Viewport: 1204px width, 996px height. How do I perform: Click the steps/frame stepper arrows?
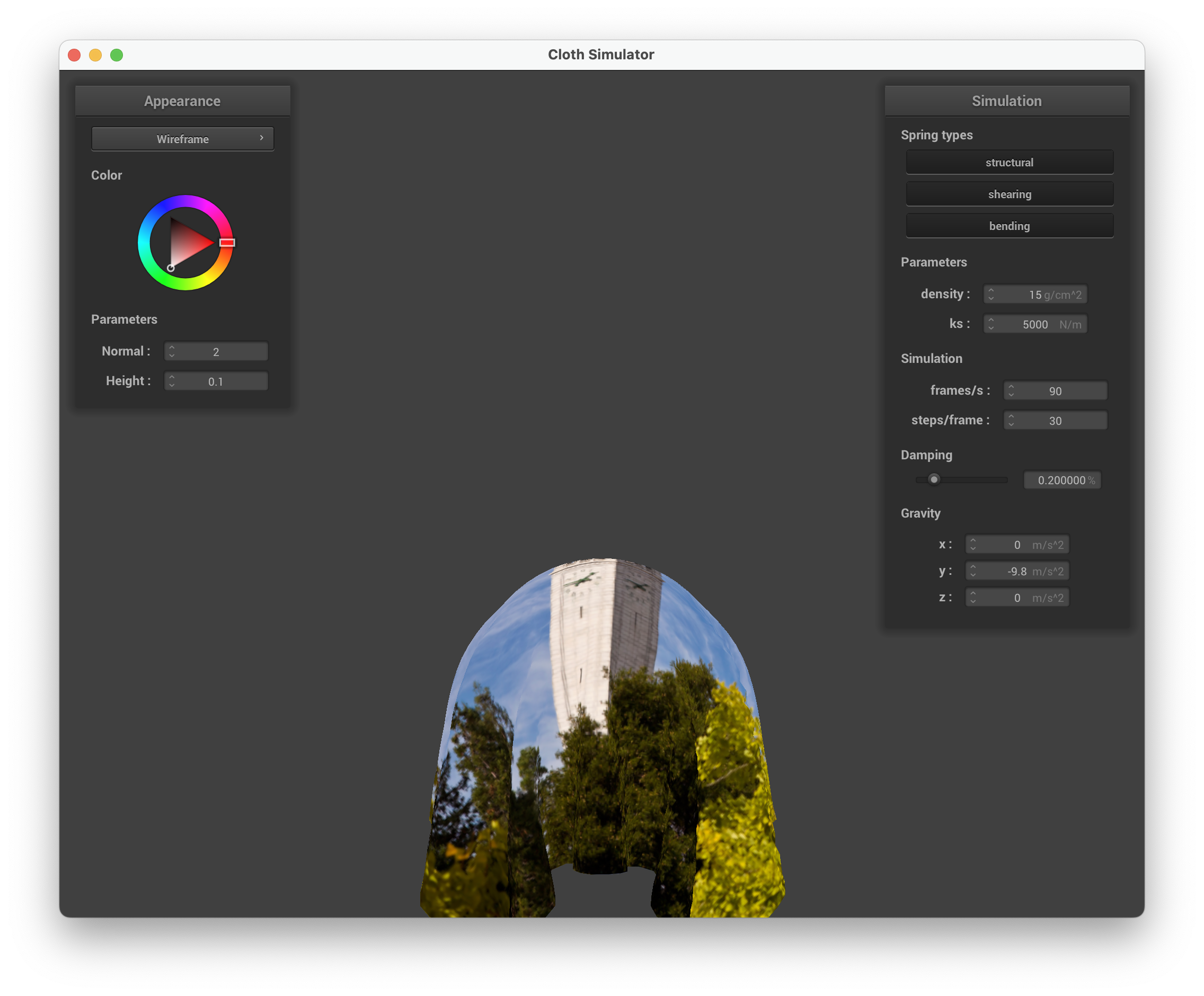[x=1011, y=420]
